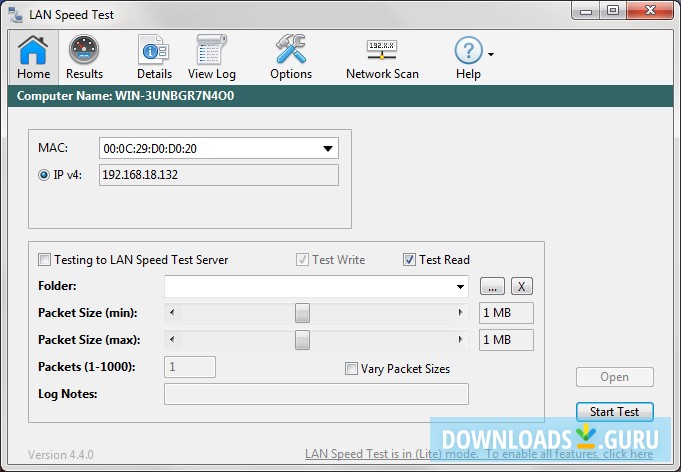Launch Network Scan tool
The height and width of the screenshot is (472, 681).
pyautogui.click(x=382, y=57)
